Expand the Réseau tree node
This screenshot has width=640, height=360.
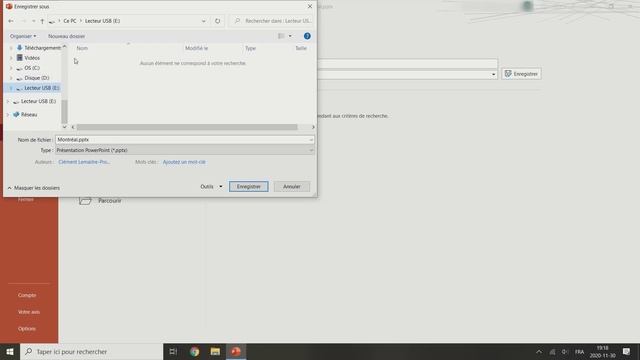[8, 115]
